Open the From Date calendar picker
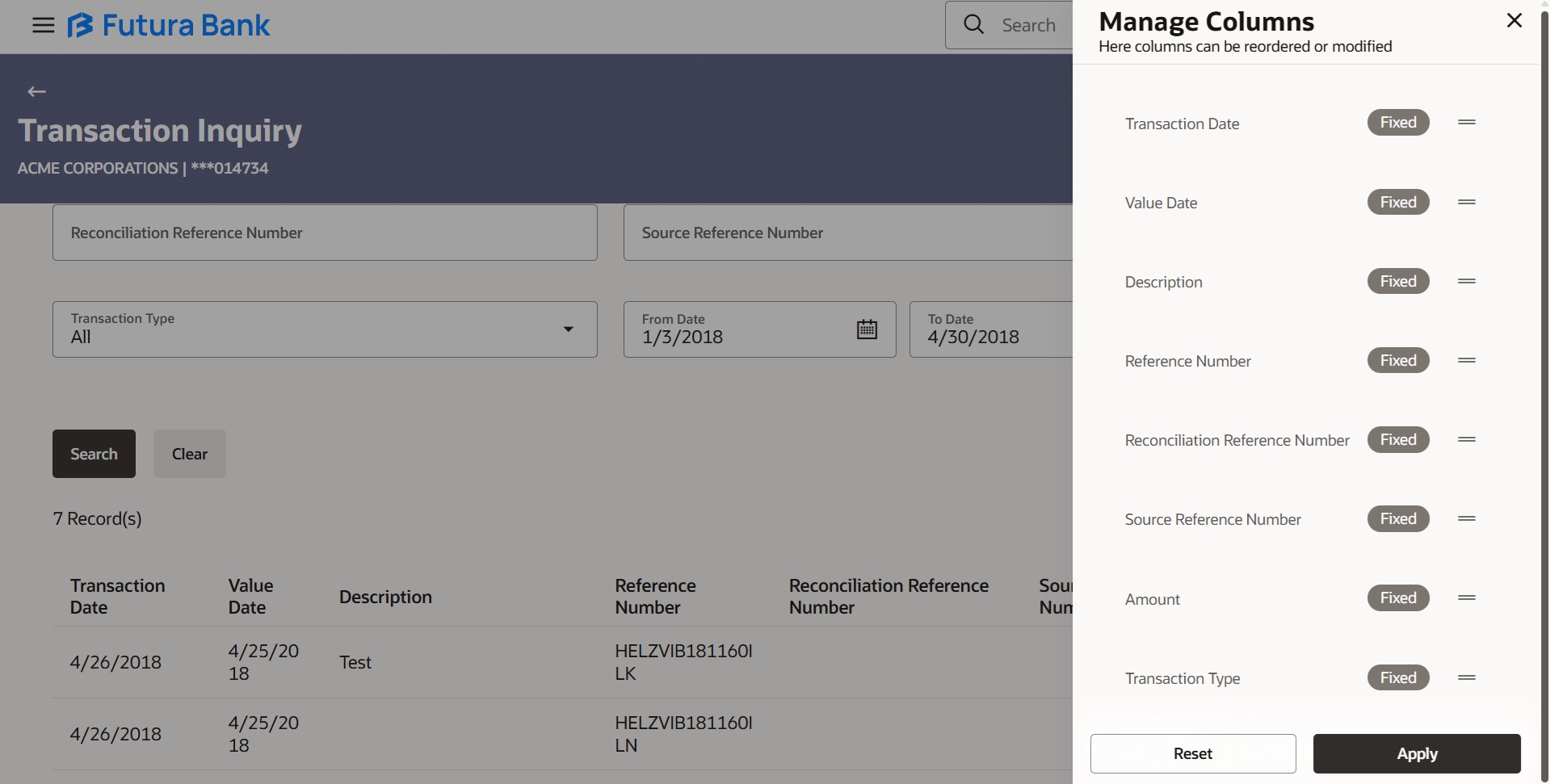 click(867, 329)
